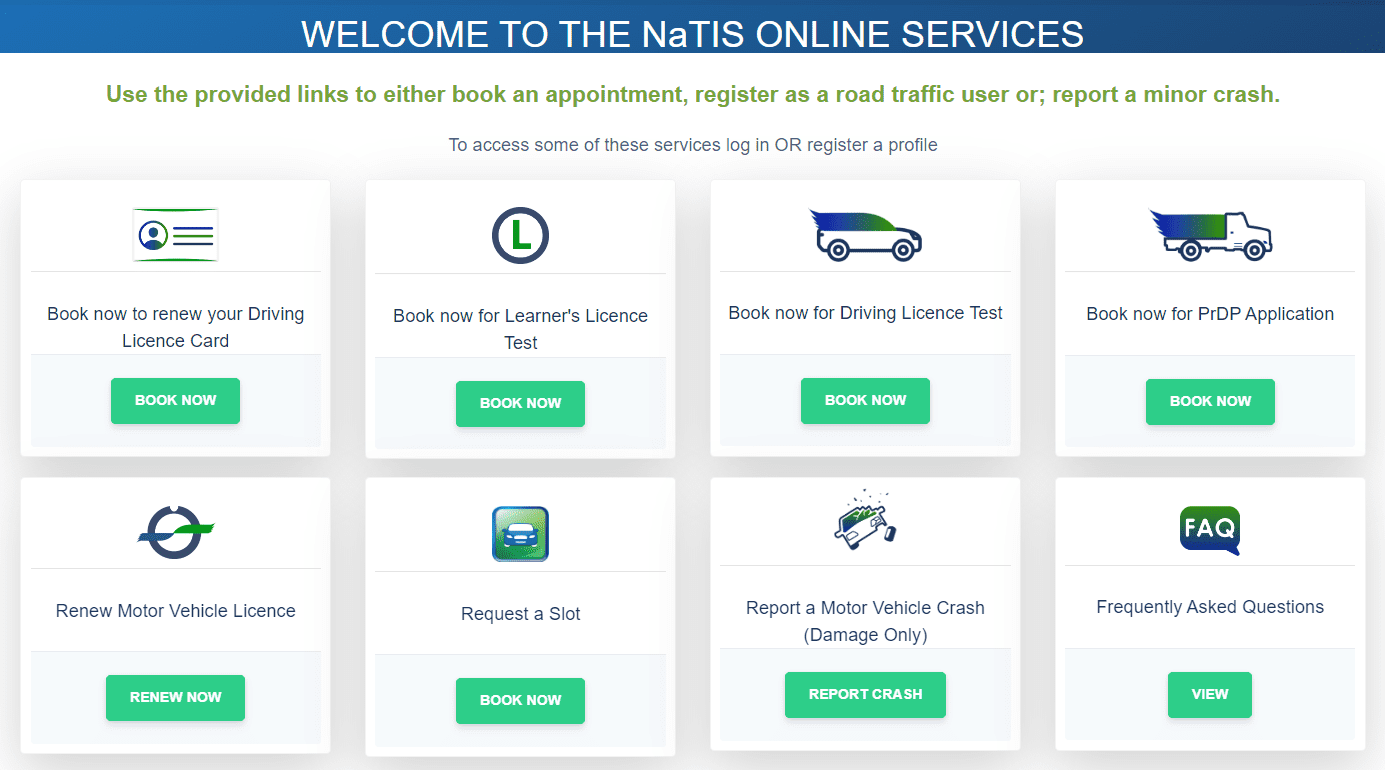The height and width of the screenshot is (770, 1385).
Task: Click the truck icon for PrDP Application
Action: pos(1210,235)
